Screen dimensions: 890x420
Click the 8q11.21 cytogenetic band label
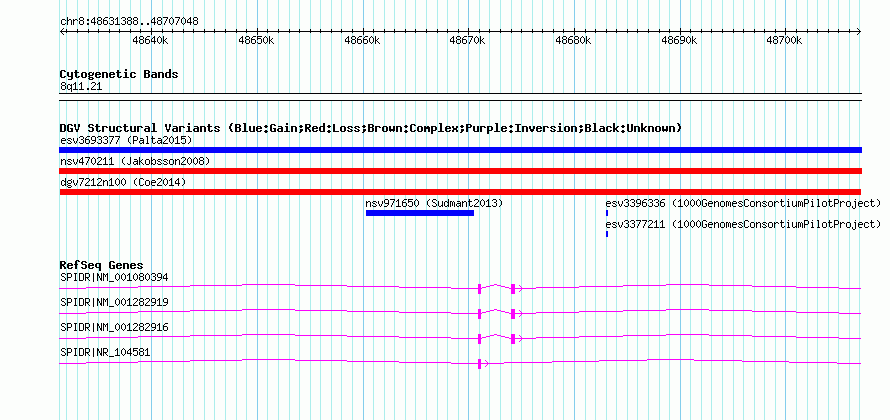pyautogui.click(x=81, y=87)
